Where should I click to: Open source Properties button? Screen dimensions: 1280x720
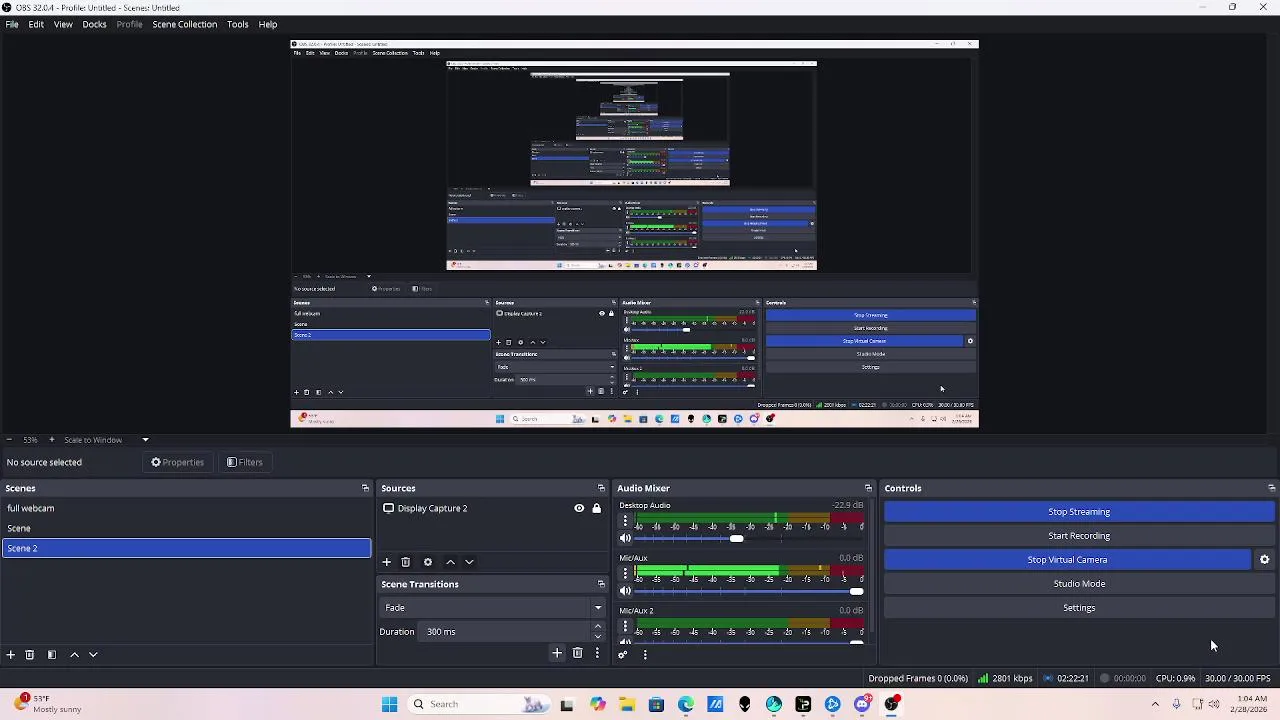click(x=177, y=462)
